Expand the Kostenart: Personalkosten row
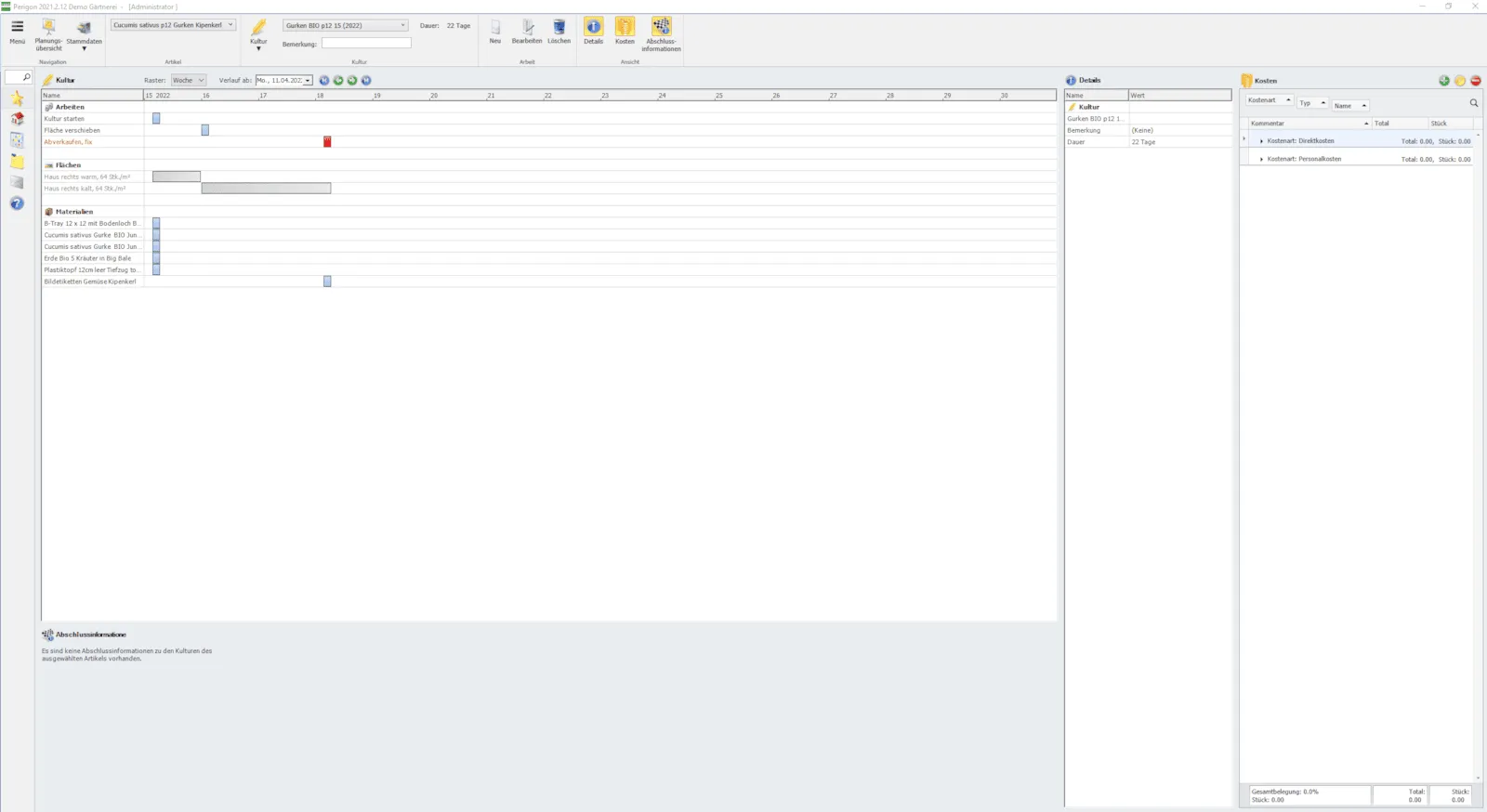 point(1261,159)
